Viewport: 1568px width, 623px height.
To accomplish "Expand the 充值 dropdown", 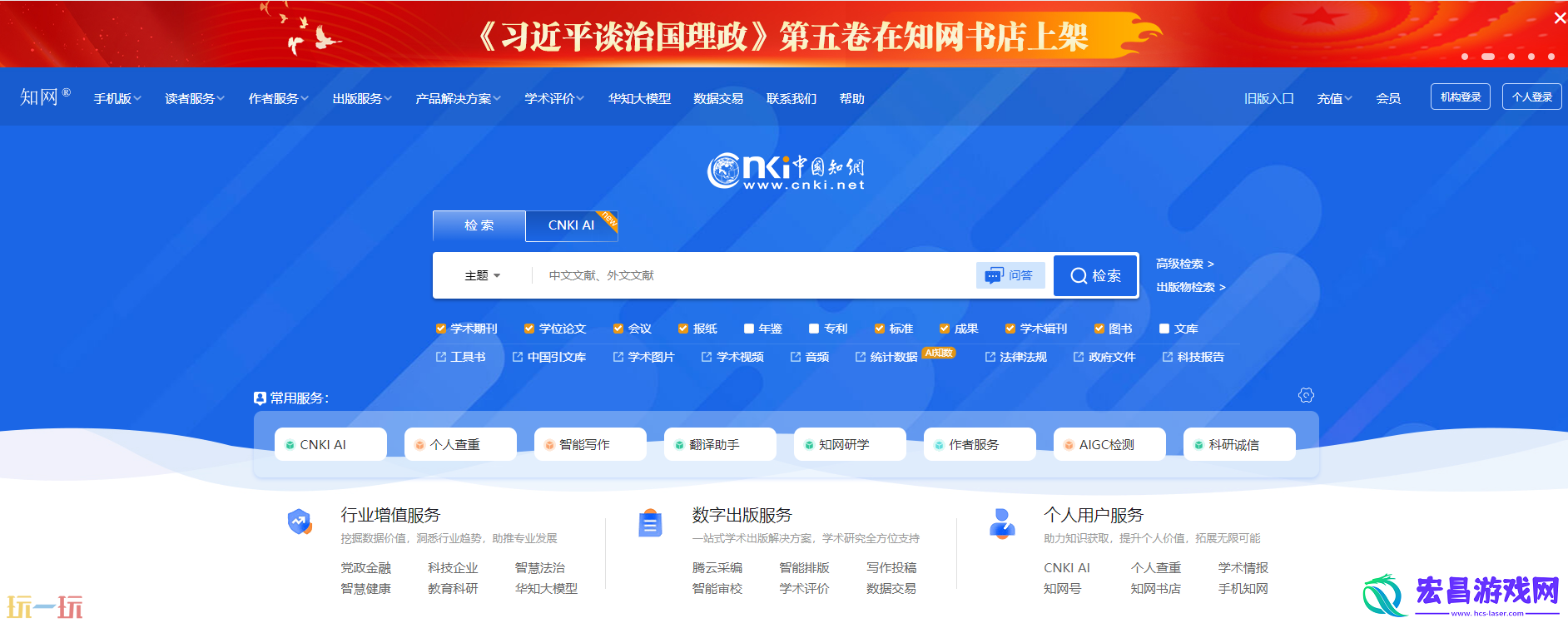I will 1335,98.
